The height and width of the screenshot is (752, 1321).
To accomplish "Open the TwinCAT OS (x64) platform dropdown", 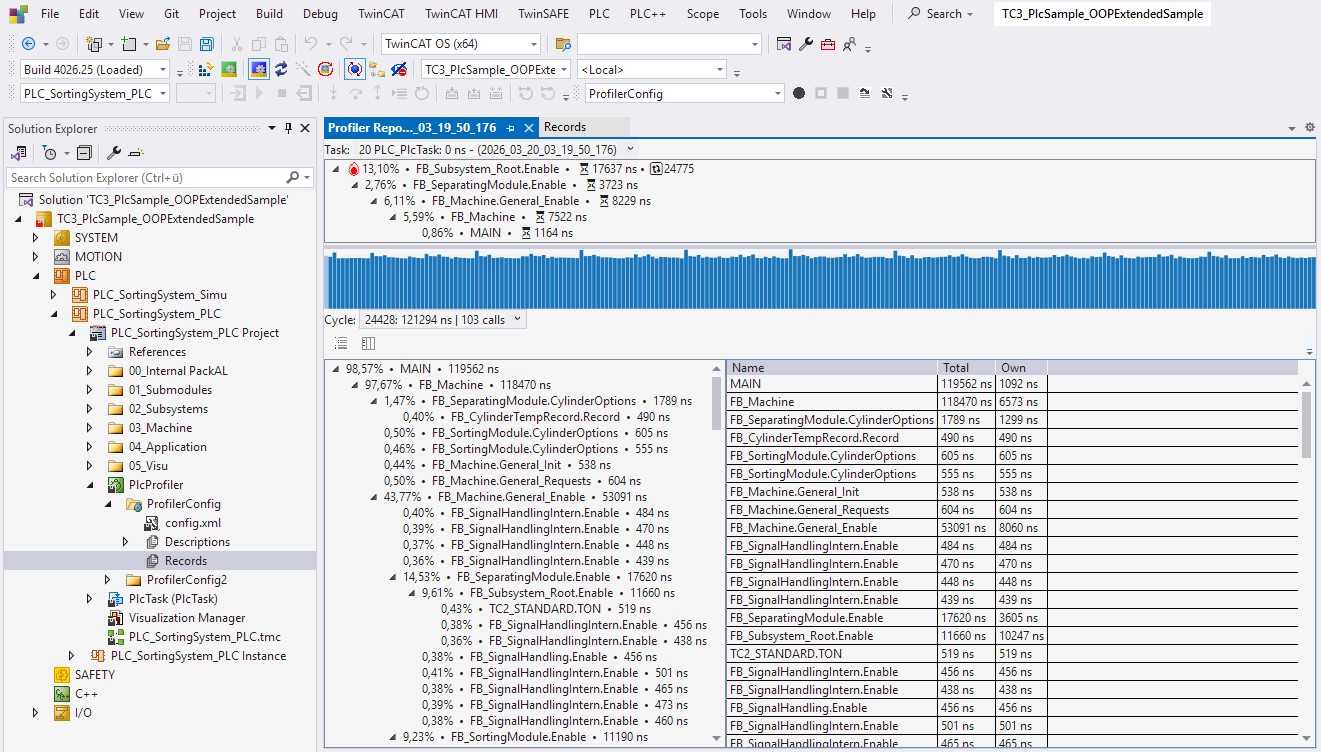I will [x=534, y=44].
